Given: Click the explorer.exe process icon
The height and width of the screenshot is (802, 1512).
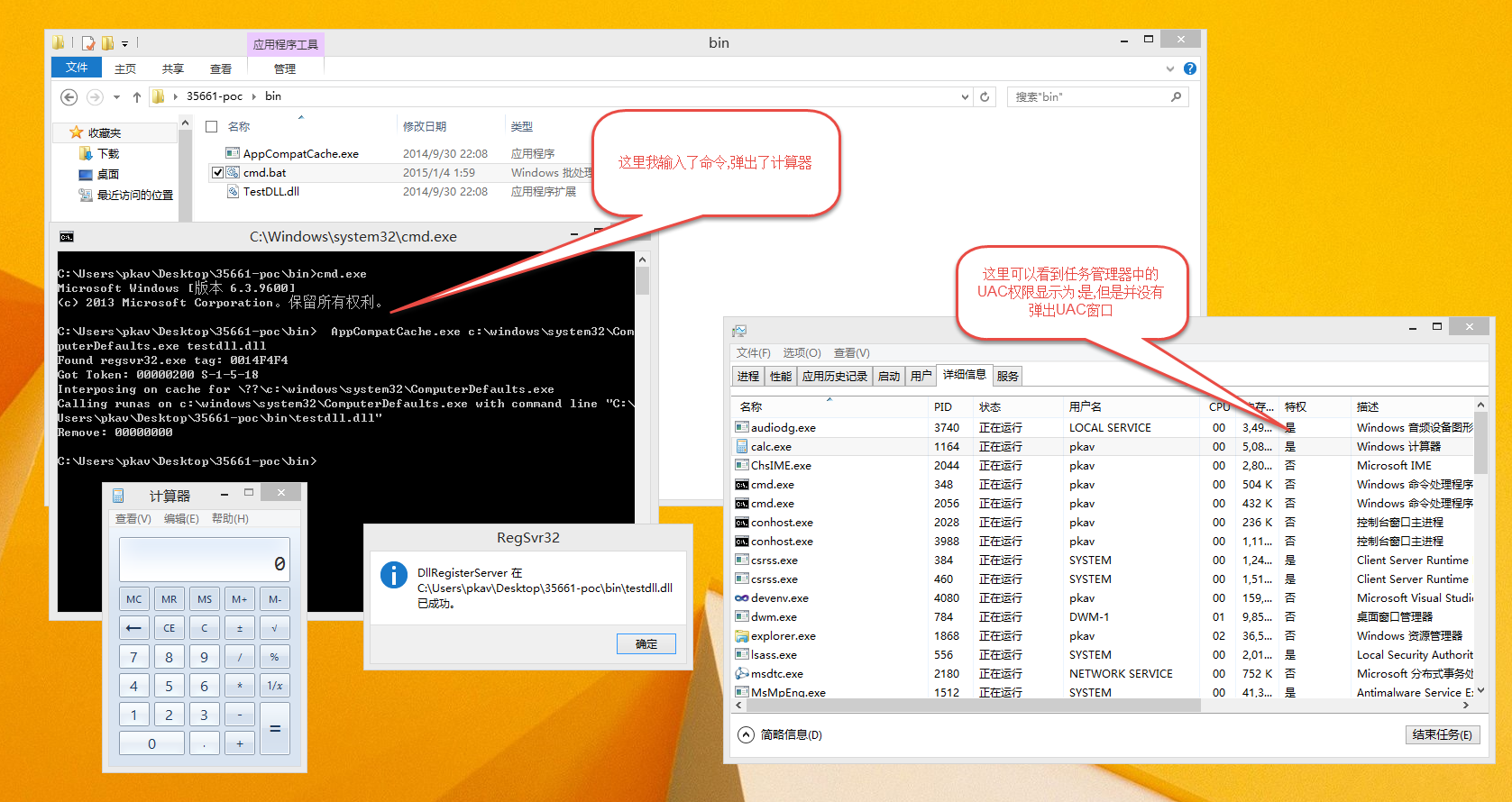Looking at the screenshot, I should (742, 635).
